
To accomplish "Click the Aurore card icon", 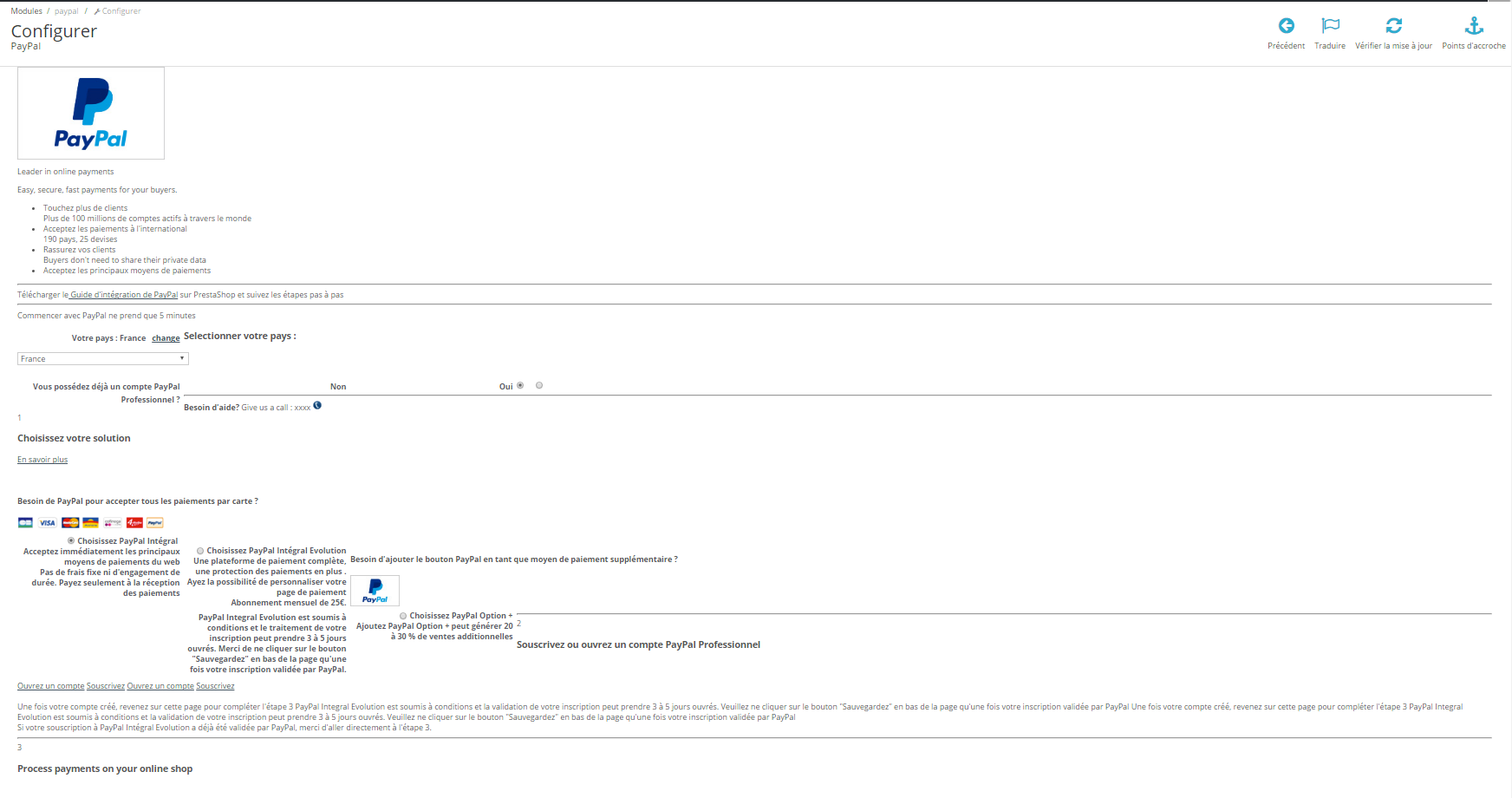I will coord(90,522).
